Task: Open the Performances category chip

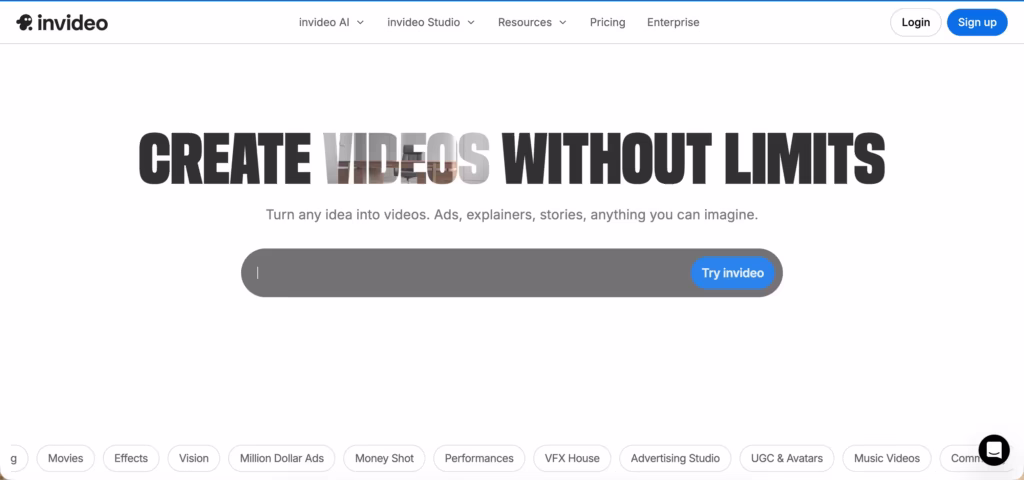Action: [479, 458]
